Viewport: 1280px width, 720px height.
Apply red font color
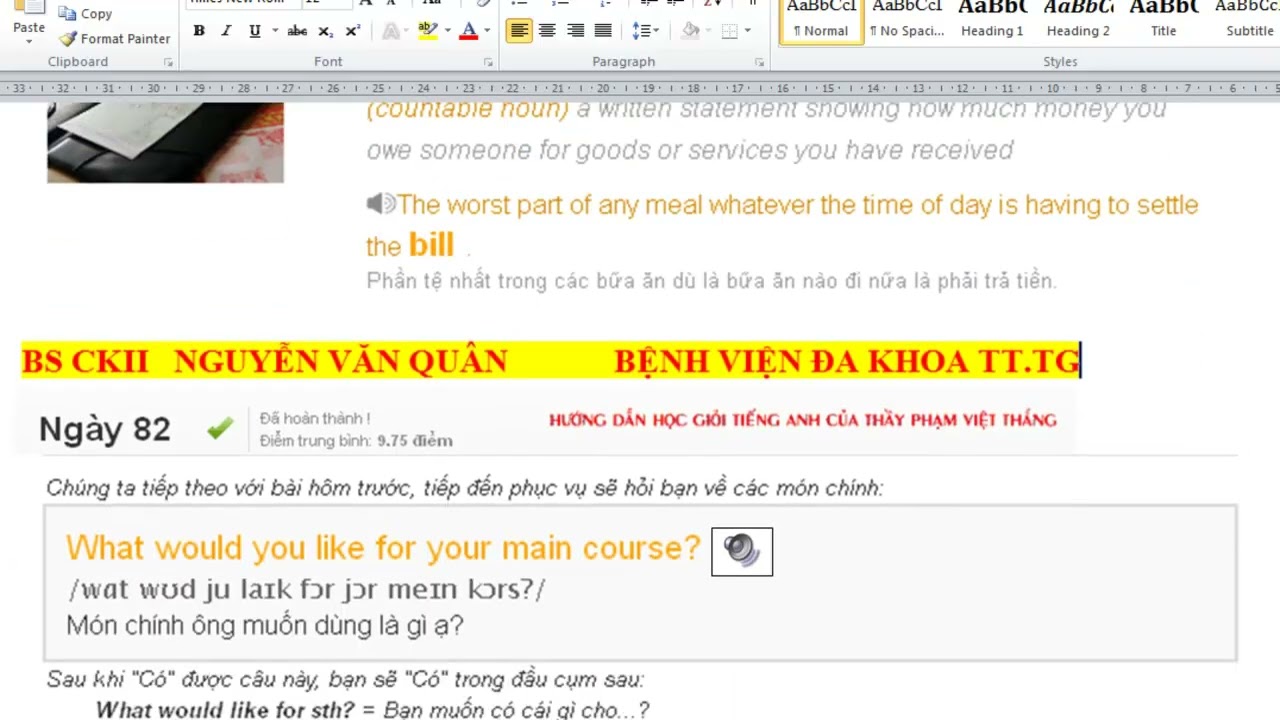coord(468,31)
